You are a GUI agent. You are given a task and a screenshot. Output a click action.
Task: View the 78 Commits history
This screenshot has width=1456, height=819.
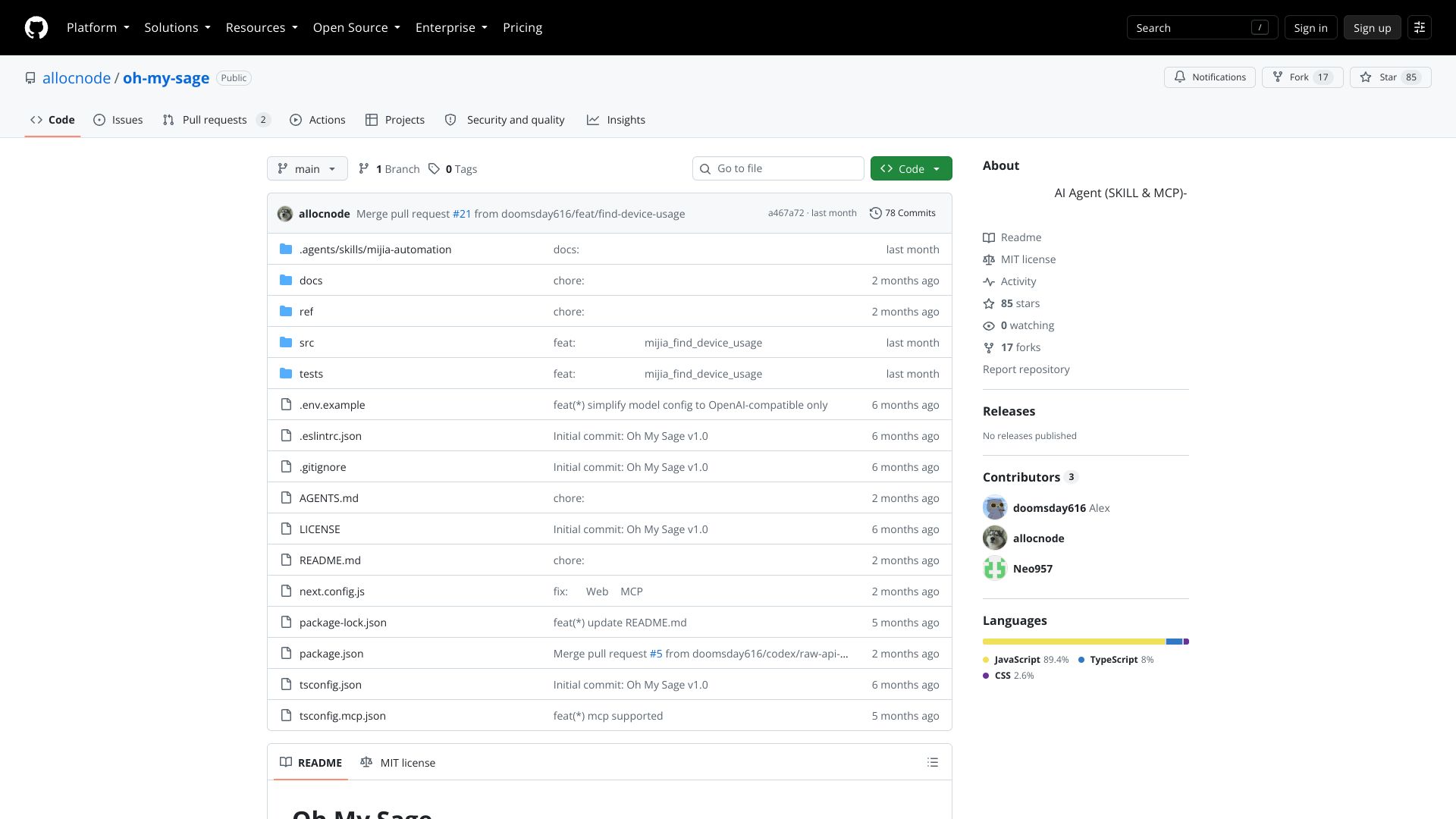902,213
